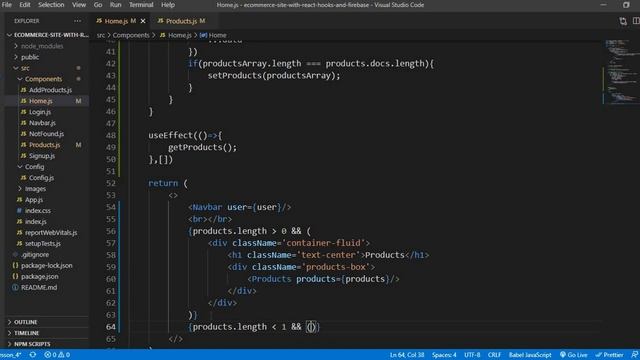640x360 pixels.
Task: Open README.md file
Action: tap(39, 288)
